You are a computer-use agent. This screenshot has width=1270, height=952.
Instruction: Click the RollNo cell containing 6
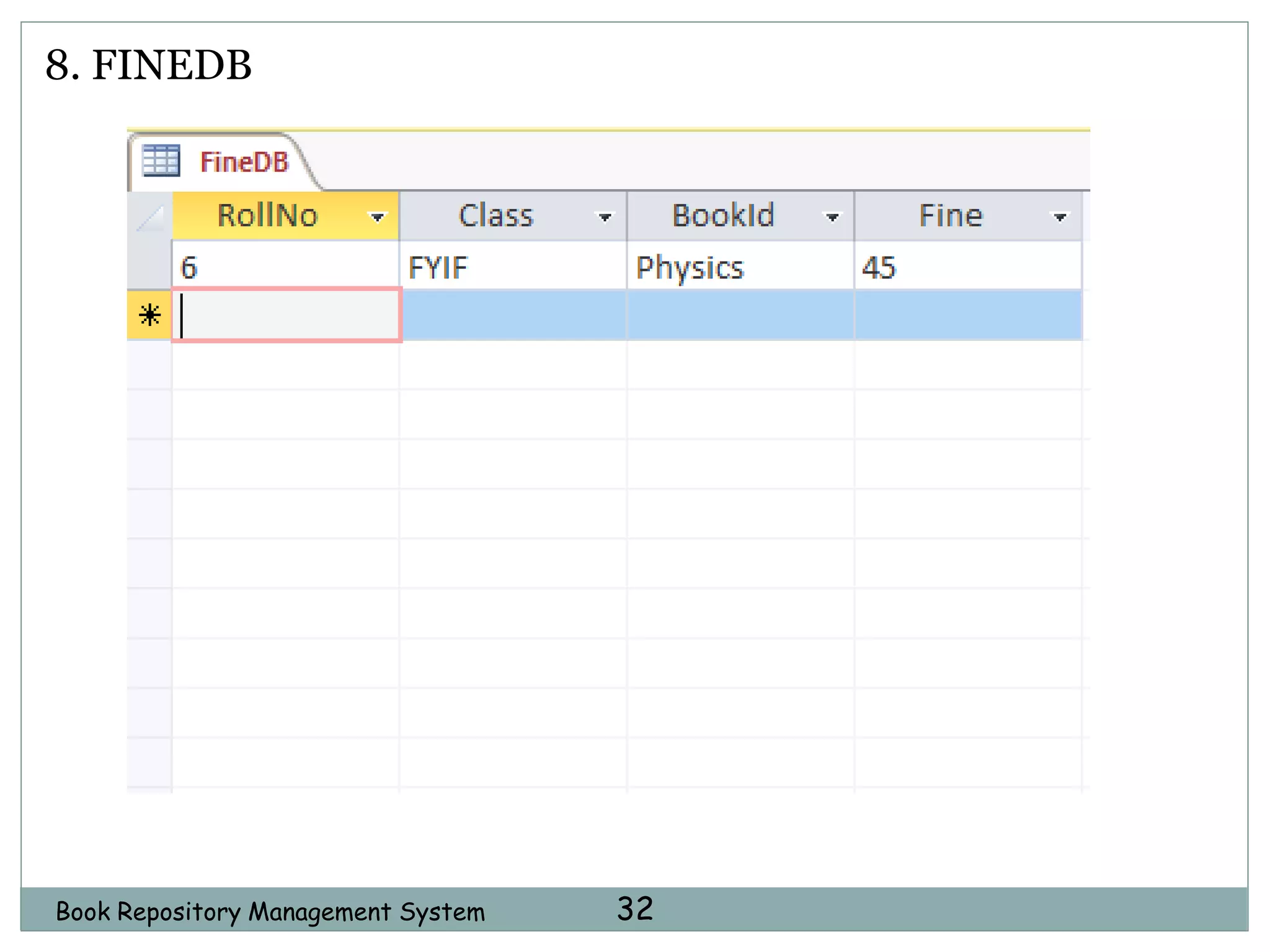coord(286,266)
